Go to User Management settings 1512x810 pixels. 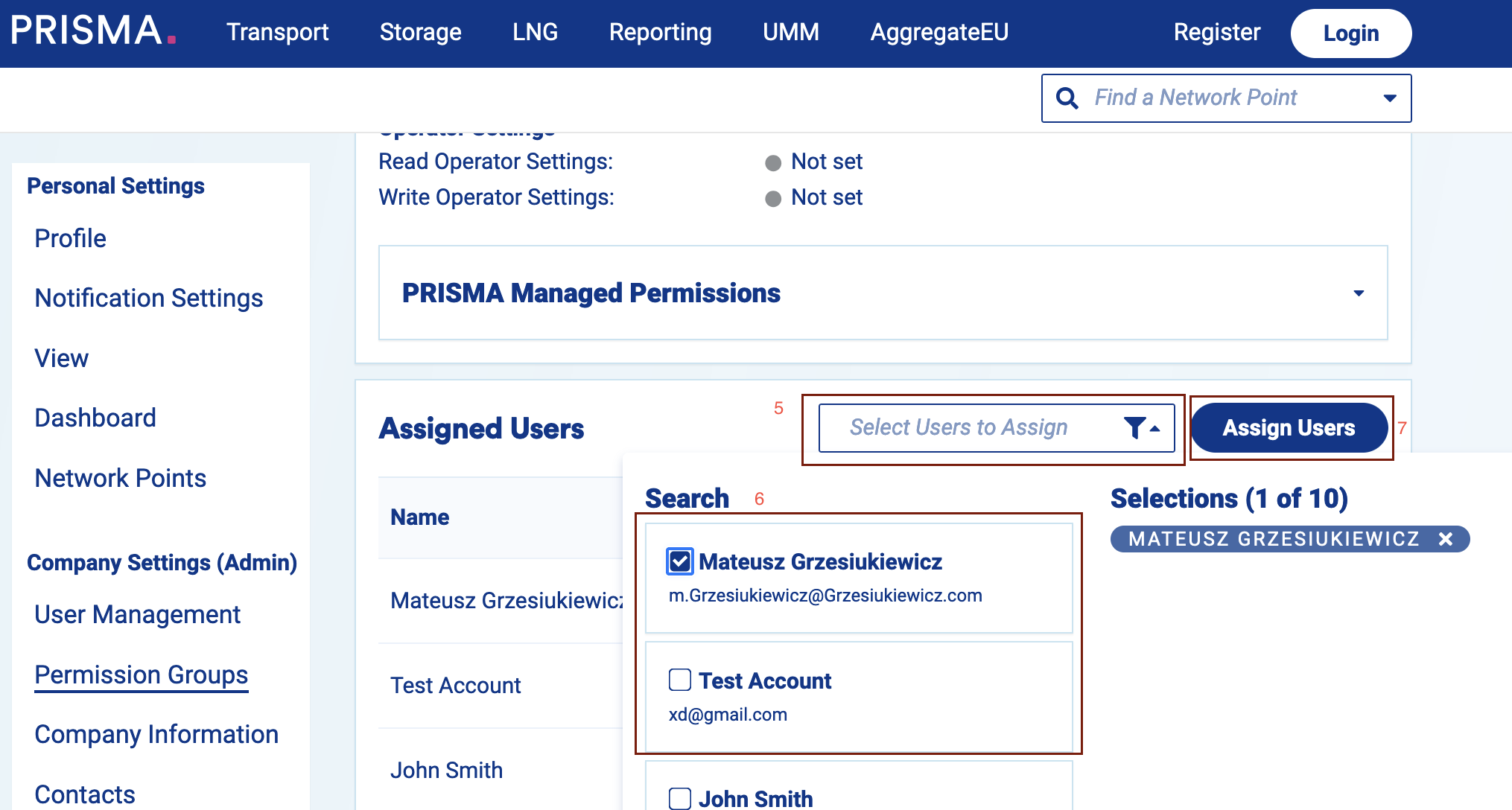coord(137,614)
